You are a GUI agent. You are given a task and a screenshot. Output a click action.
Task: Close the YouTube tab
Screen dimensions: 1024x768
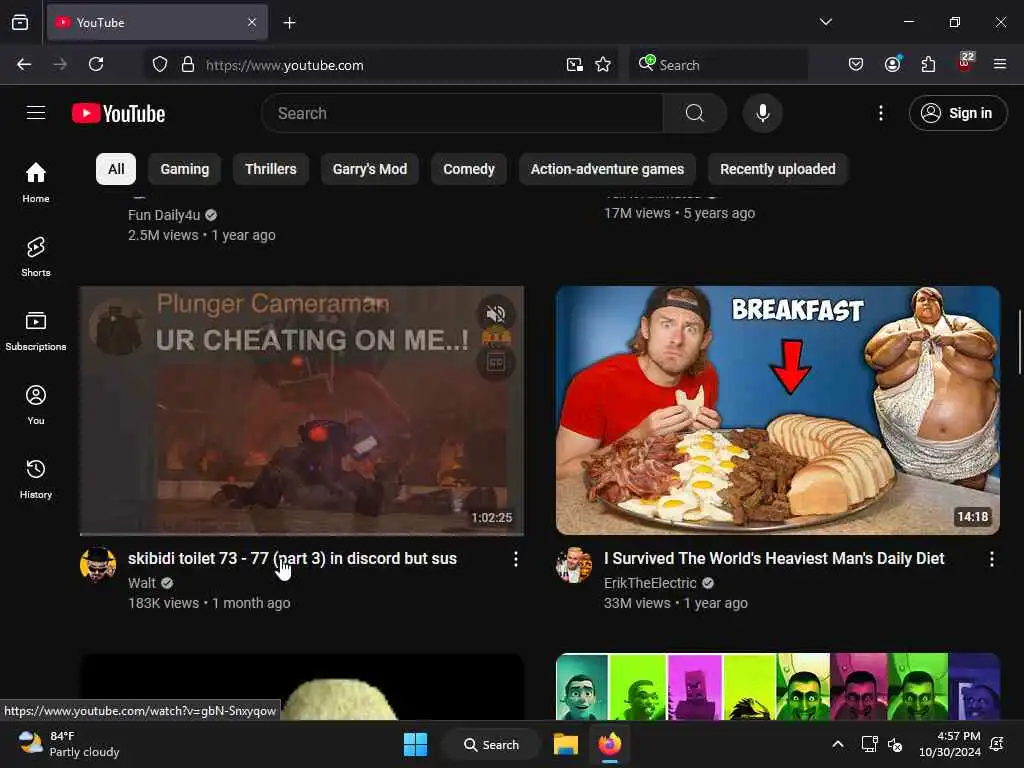coord(252,22)
